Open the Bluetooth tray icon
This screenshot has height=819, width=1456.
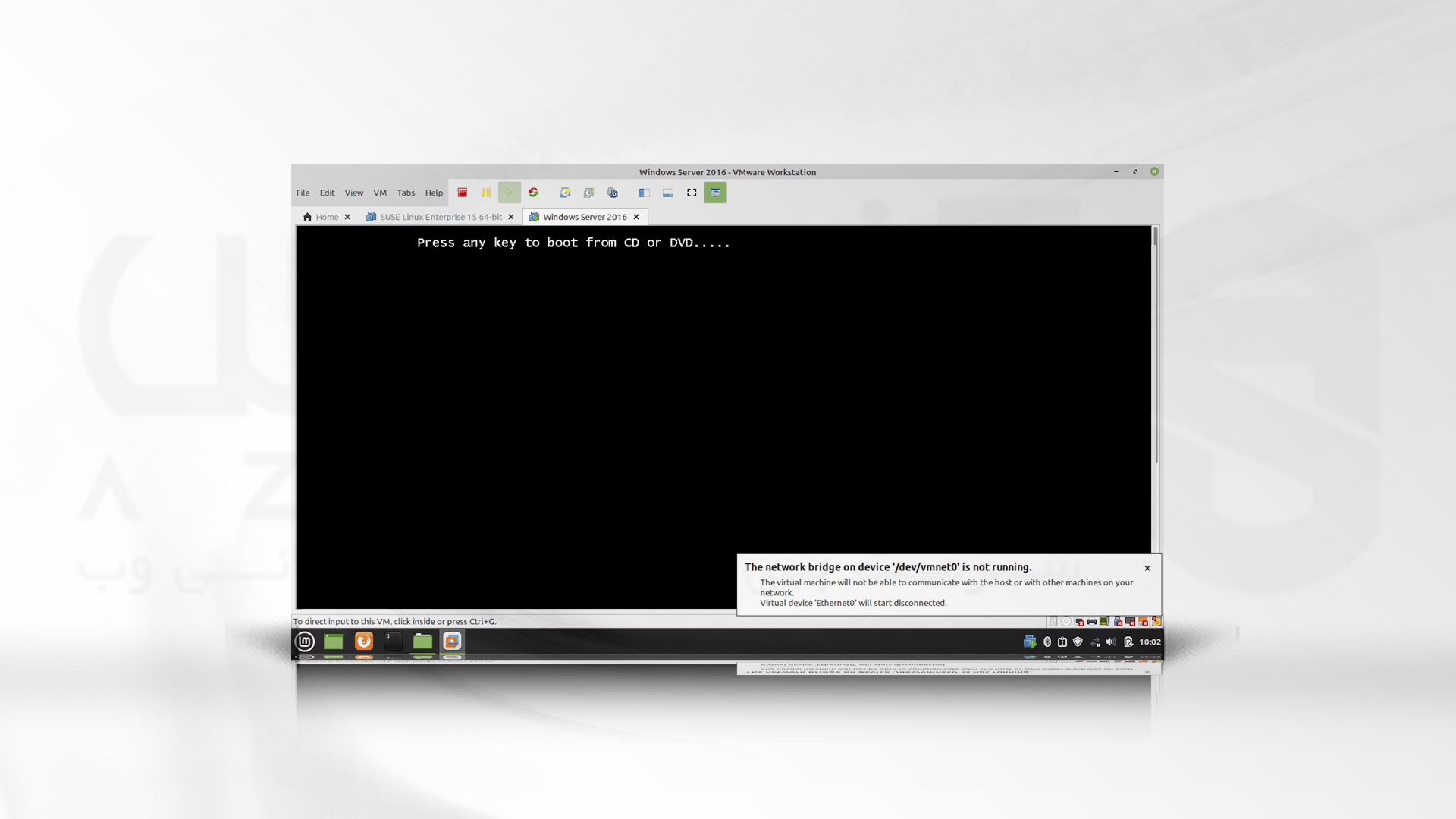coord(1047,642)
